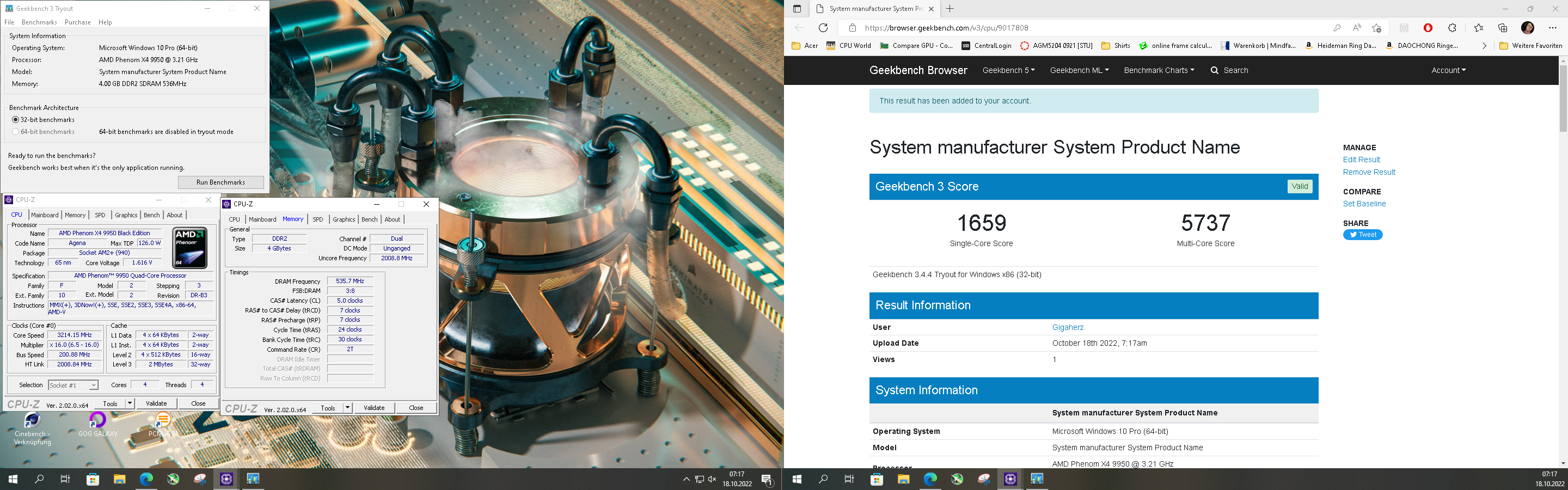This screenshot has width=1568, height=490.
Task: Click the browser back arrow
Action: point(799,27)
